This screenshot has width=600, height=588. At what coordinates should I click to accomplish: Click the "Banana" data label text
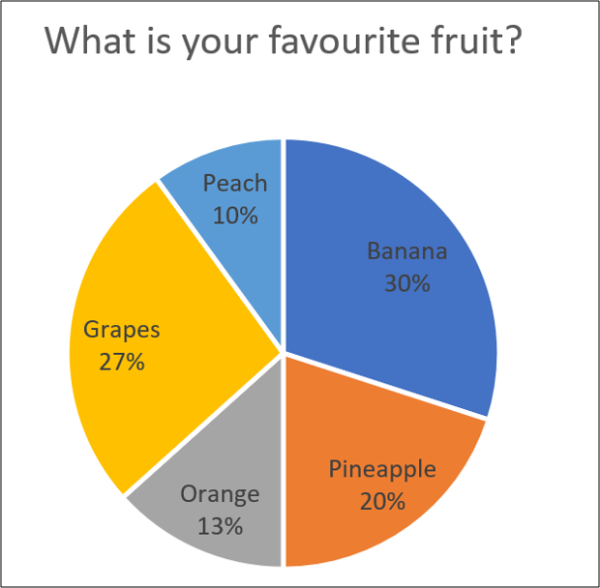pyautogui.click(x=407, y=252)
